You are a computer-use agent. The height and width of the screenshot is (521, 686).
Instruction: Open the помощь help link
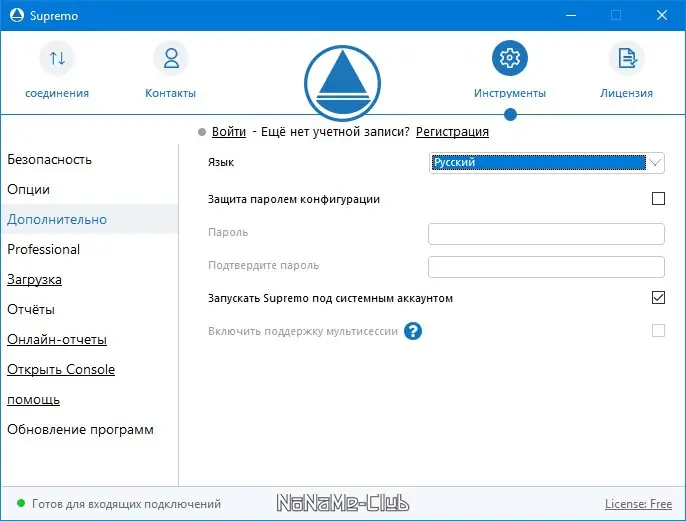pos(33,400)
